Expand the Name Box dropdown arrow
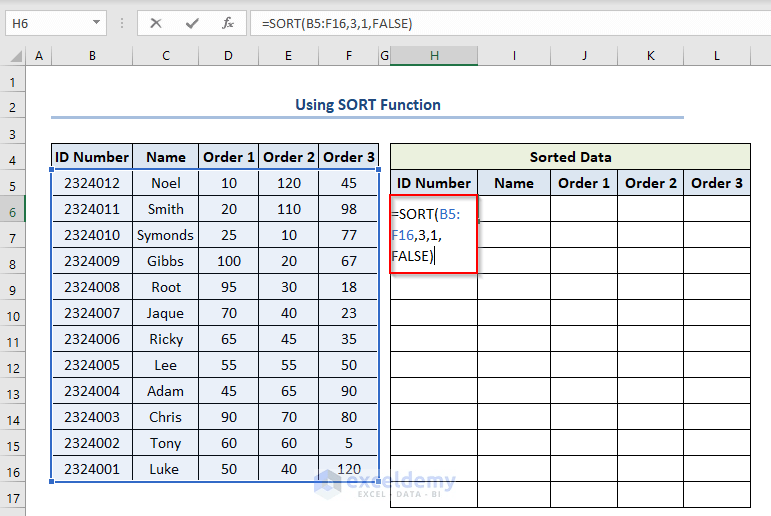Viewport: 771px width, 516px height. tap(96, 23)
